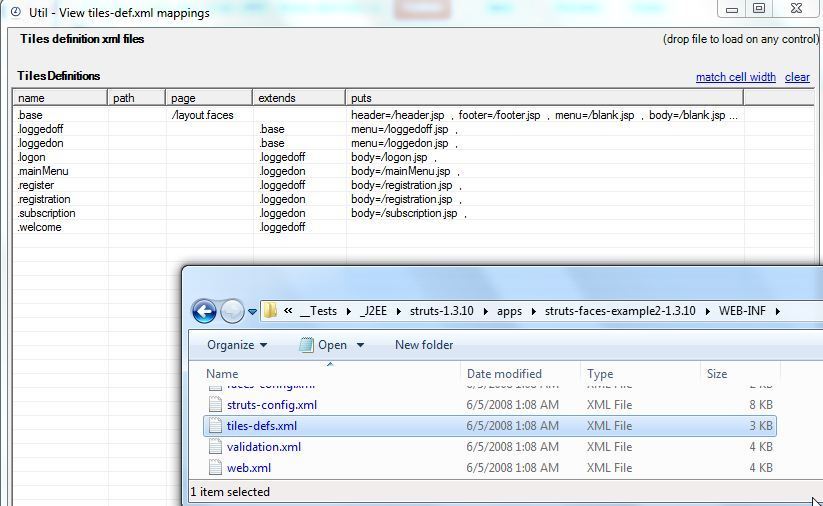Select the .mainMenu row in TilesDefinitions
Image resolution: width=823 pixels, height=506 pixels.
pos(43,171)
